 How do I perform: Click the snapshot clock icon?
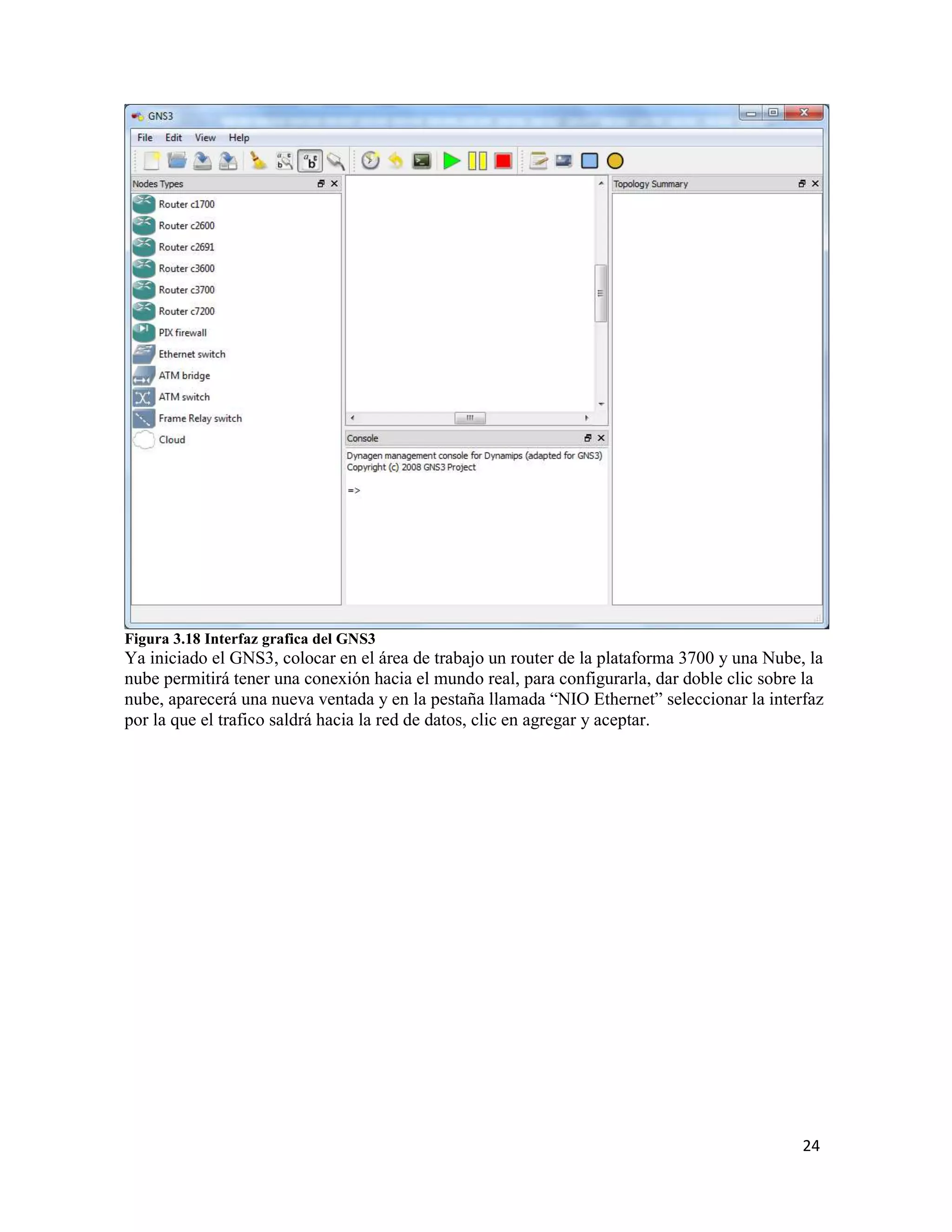click(370, 161)
